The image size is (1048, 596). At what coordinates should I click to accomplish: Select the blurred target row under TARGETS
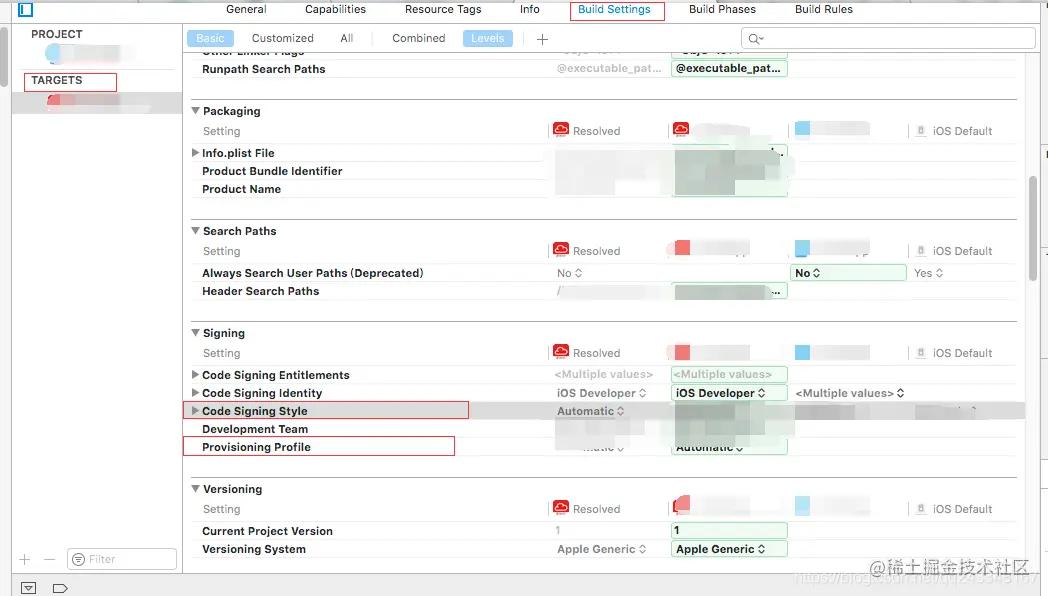point(97,102)
